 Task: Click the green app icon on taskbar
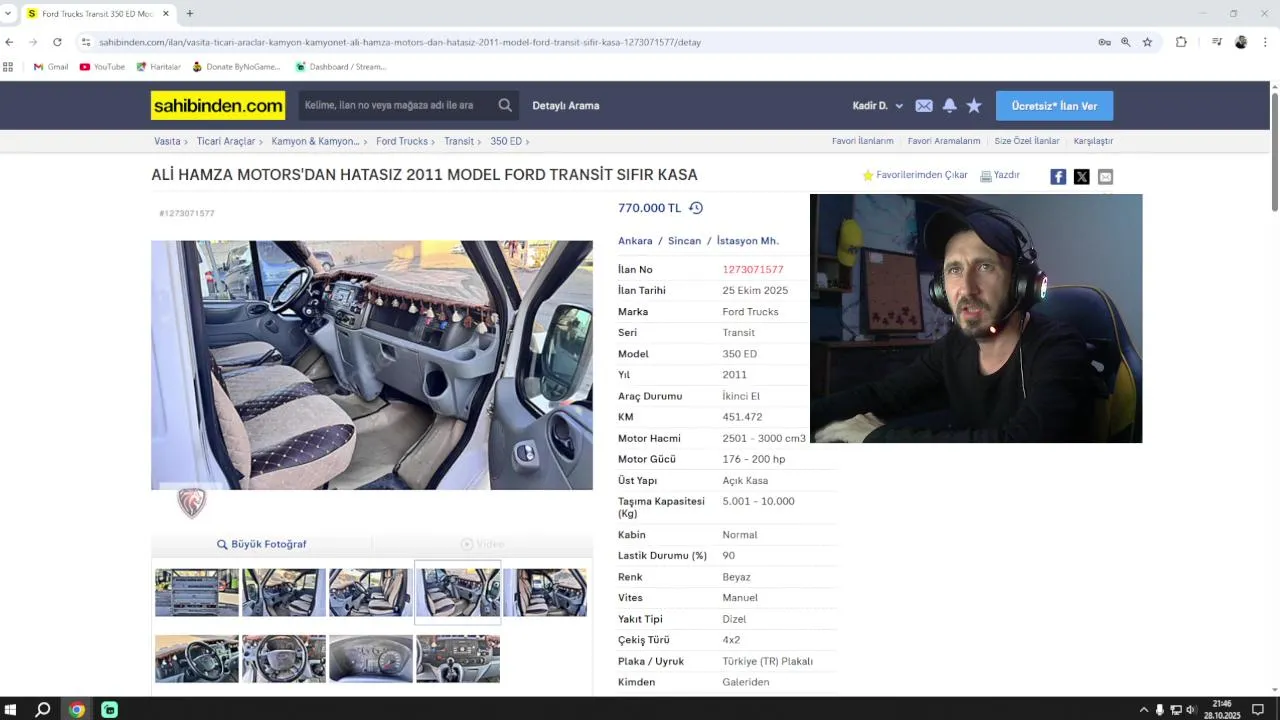[x=110, y=710]
